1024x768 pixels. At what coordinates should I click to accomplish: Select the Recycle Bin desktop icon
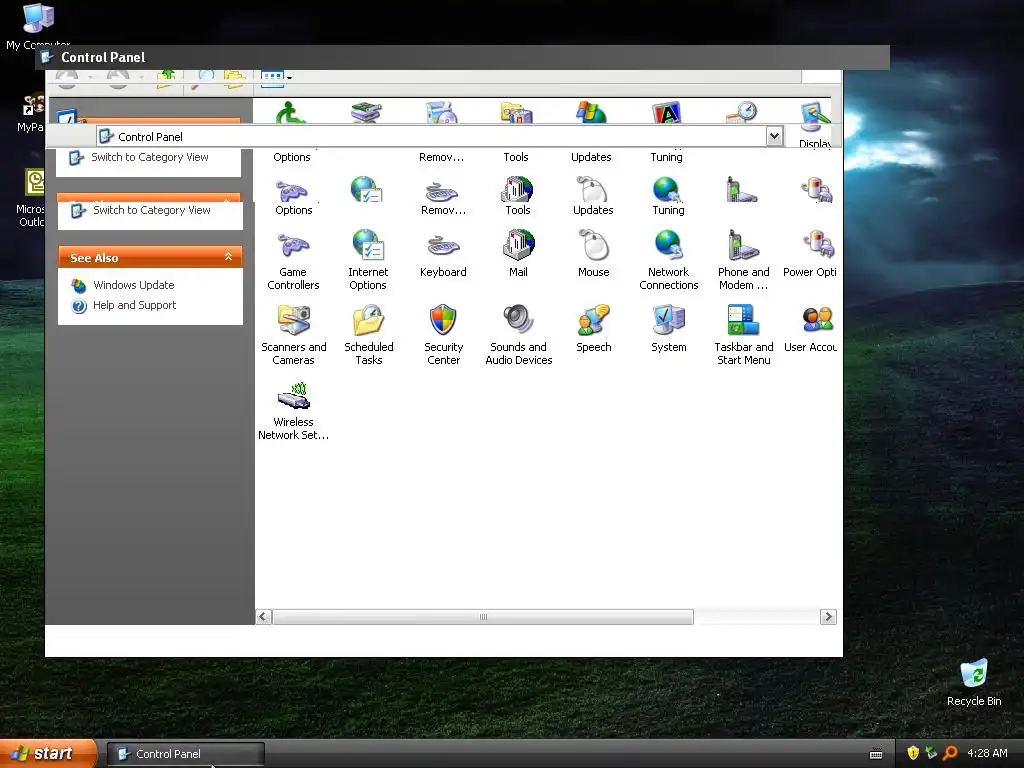974,683
